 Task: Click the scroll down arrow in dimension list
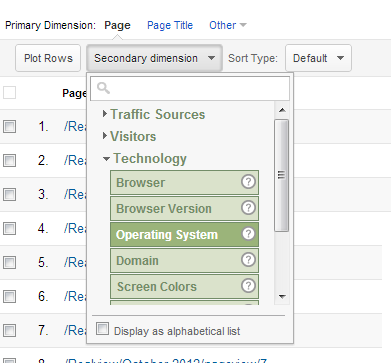click(x=282, y=296)
